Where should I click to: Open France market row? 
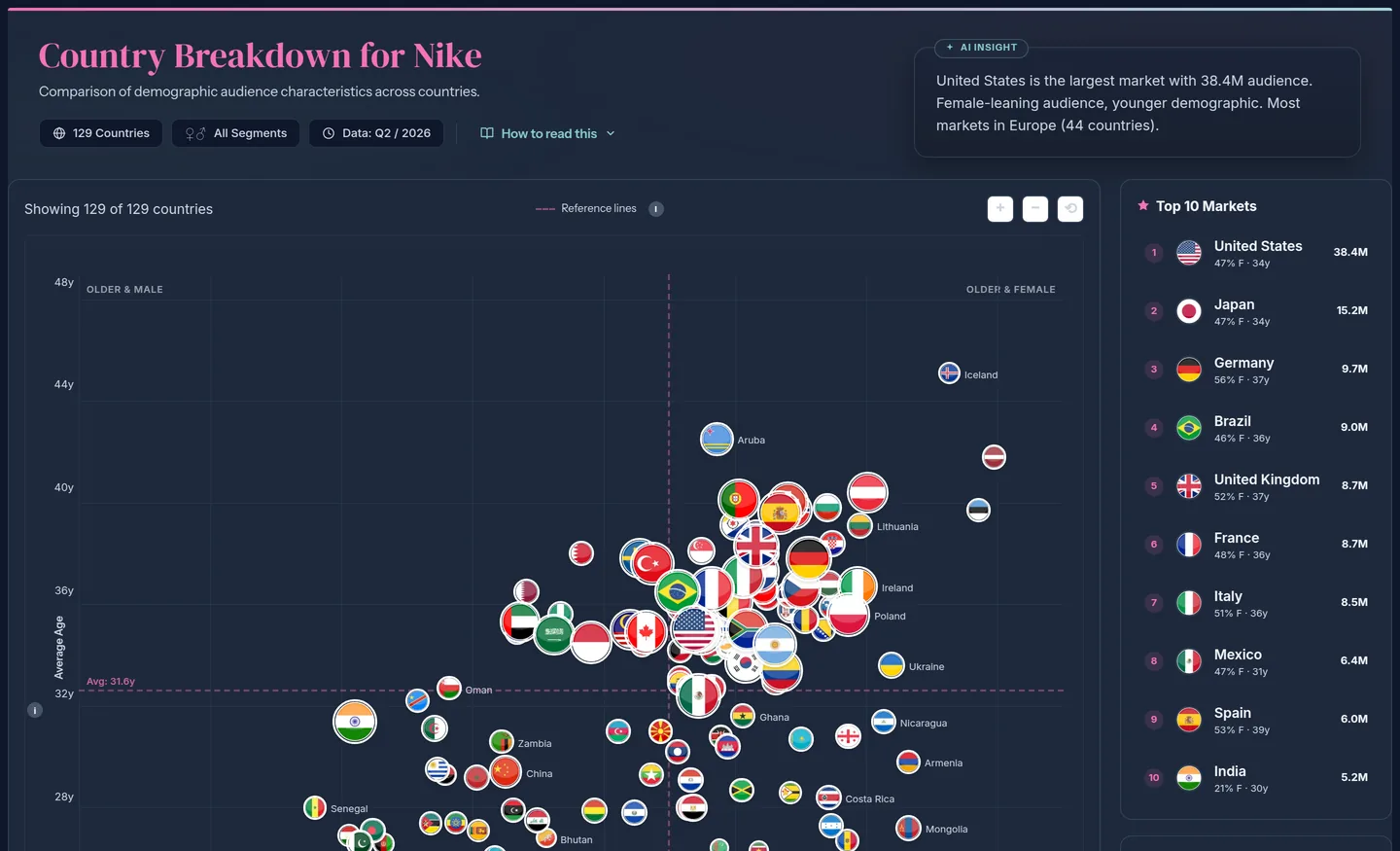tap(1256, 545)
